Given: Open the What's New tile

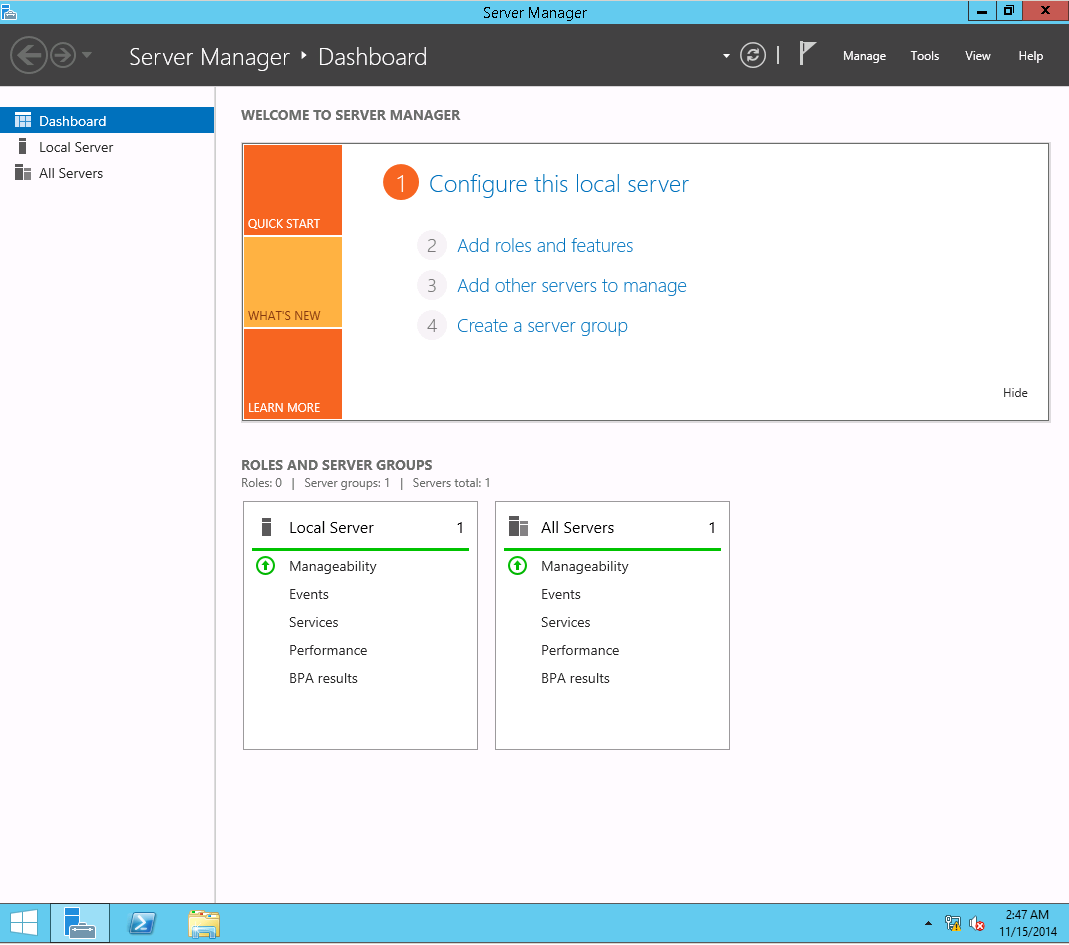Looking at the screenshot, I should tap(292, 282).
